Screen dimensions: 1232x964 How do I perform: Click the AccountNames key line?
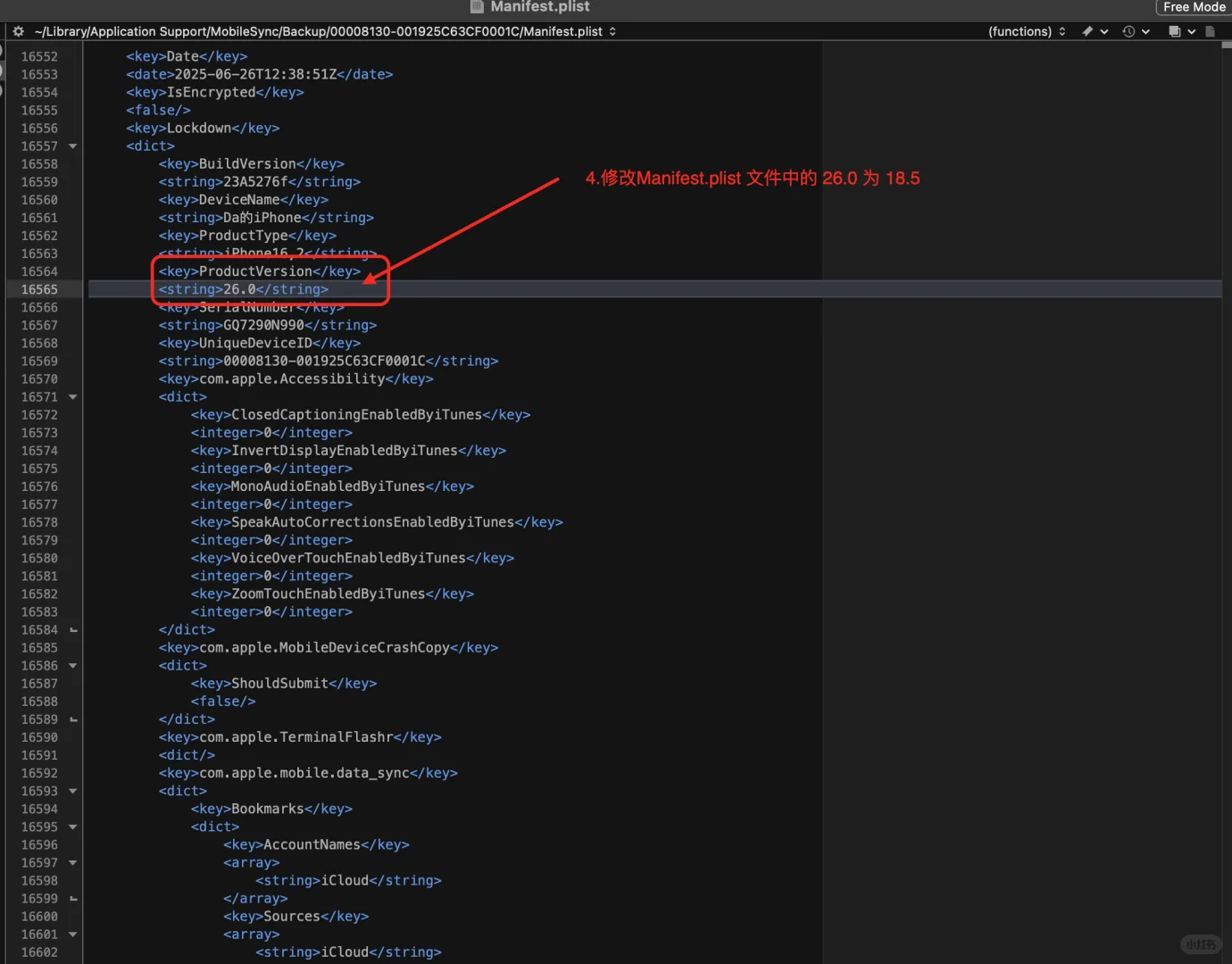[x=316, y=844]
